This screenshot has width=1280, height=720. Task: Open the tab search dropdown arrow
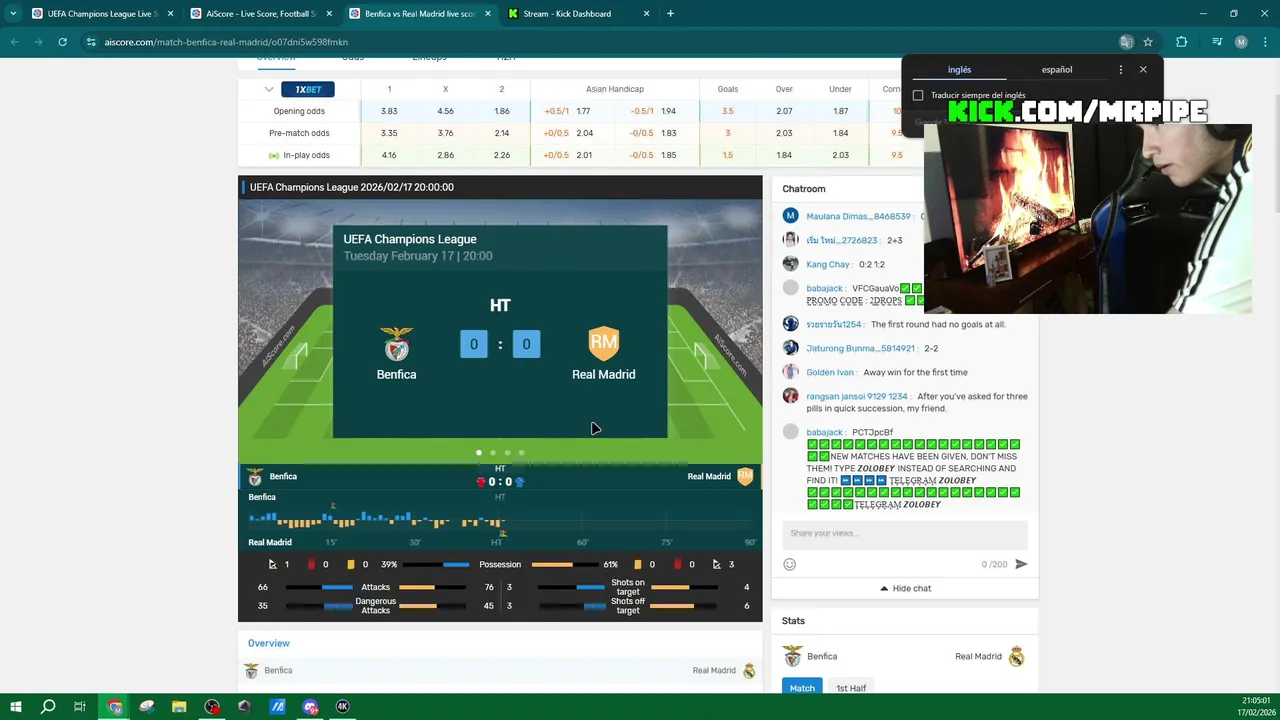pos(12,14)
